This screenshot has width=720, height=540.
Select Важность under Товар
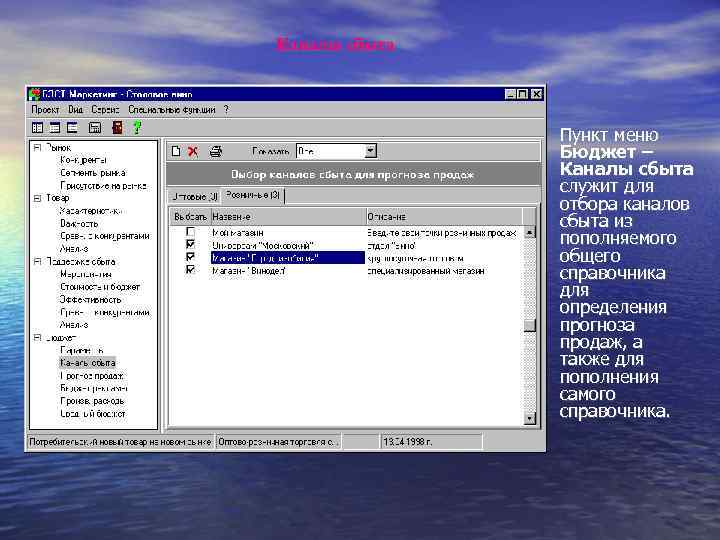click(79, 224)
